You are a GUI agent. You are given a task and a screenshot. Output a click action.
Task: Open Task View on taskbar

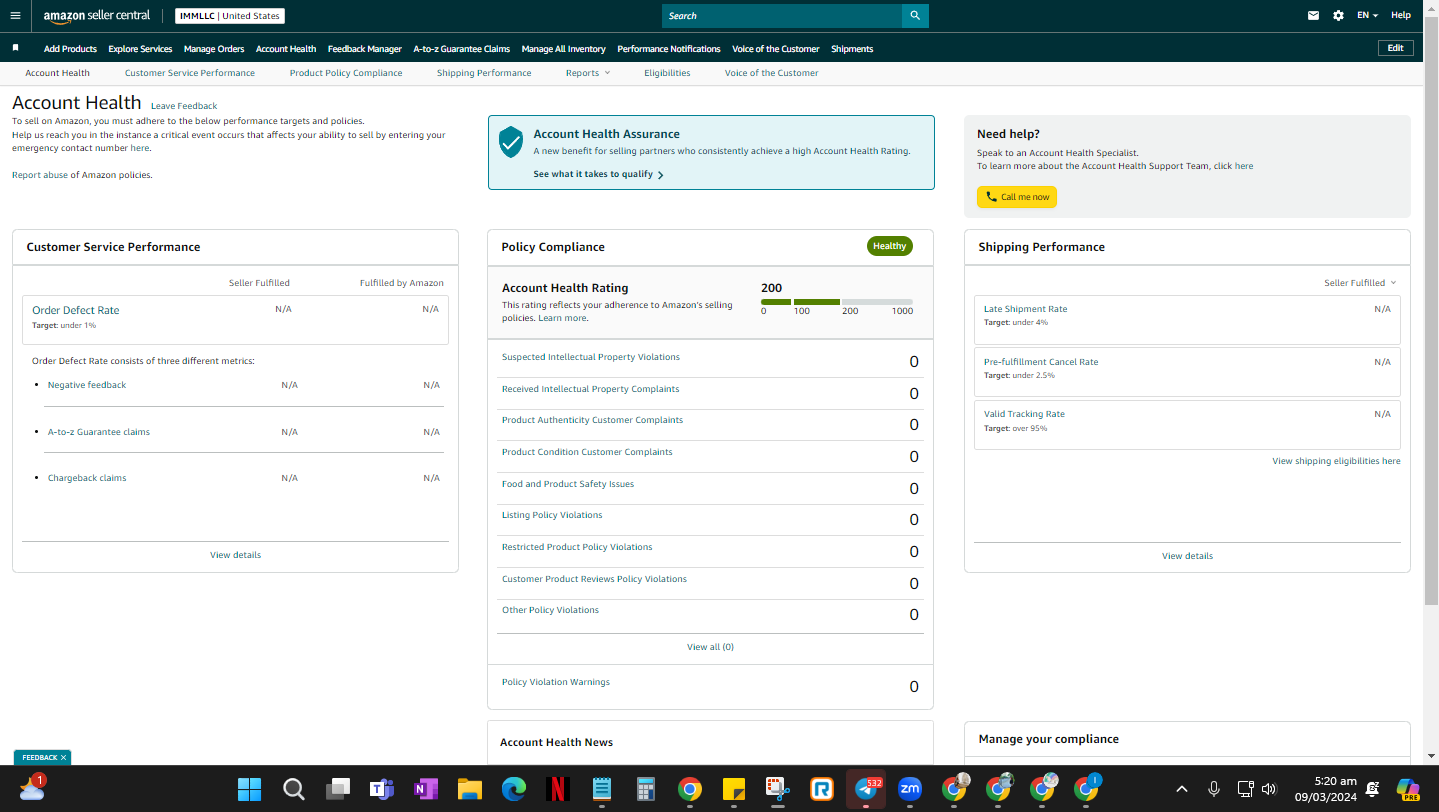click(x=337, y=789)
